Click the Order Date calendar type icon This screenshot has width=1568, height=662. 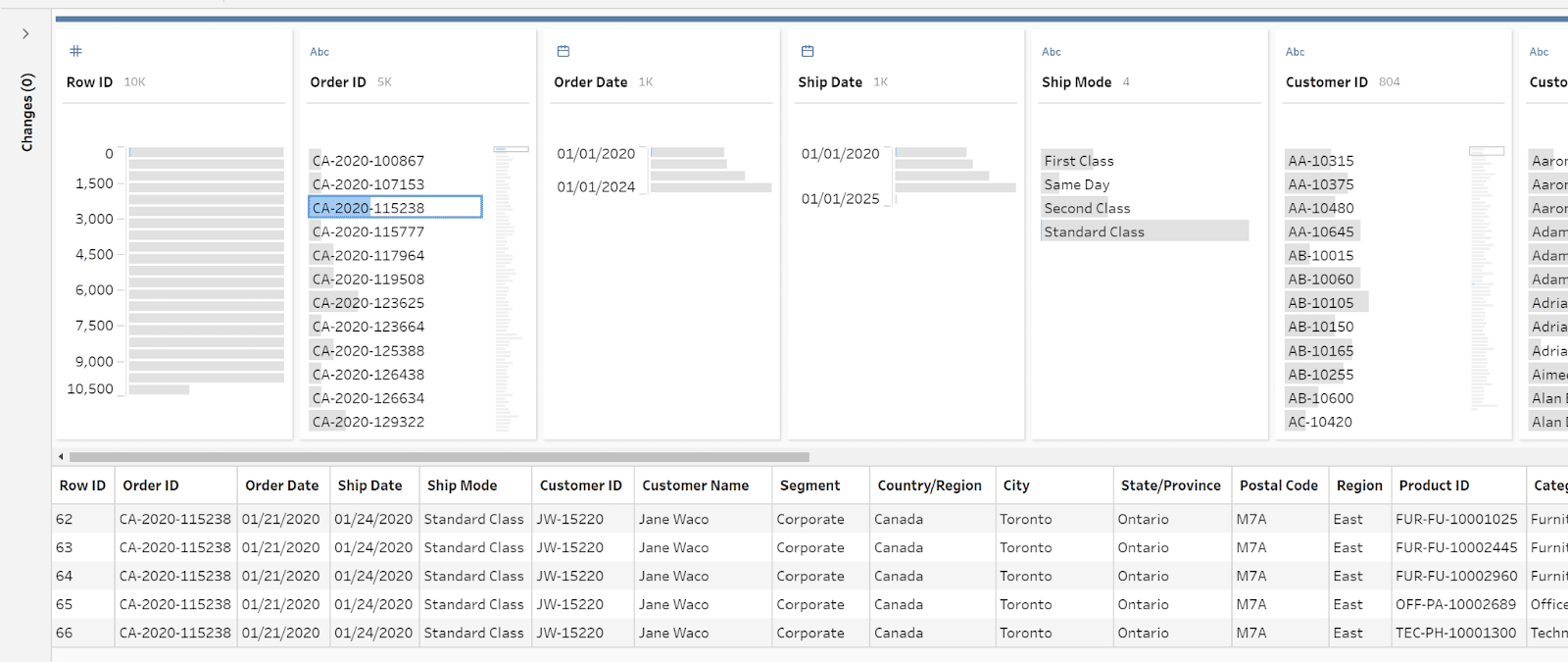pos(563,51)
